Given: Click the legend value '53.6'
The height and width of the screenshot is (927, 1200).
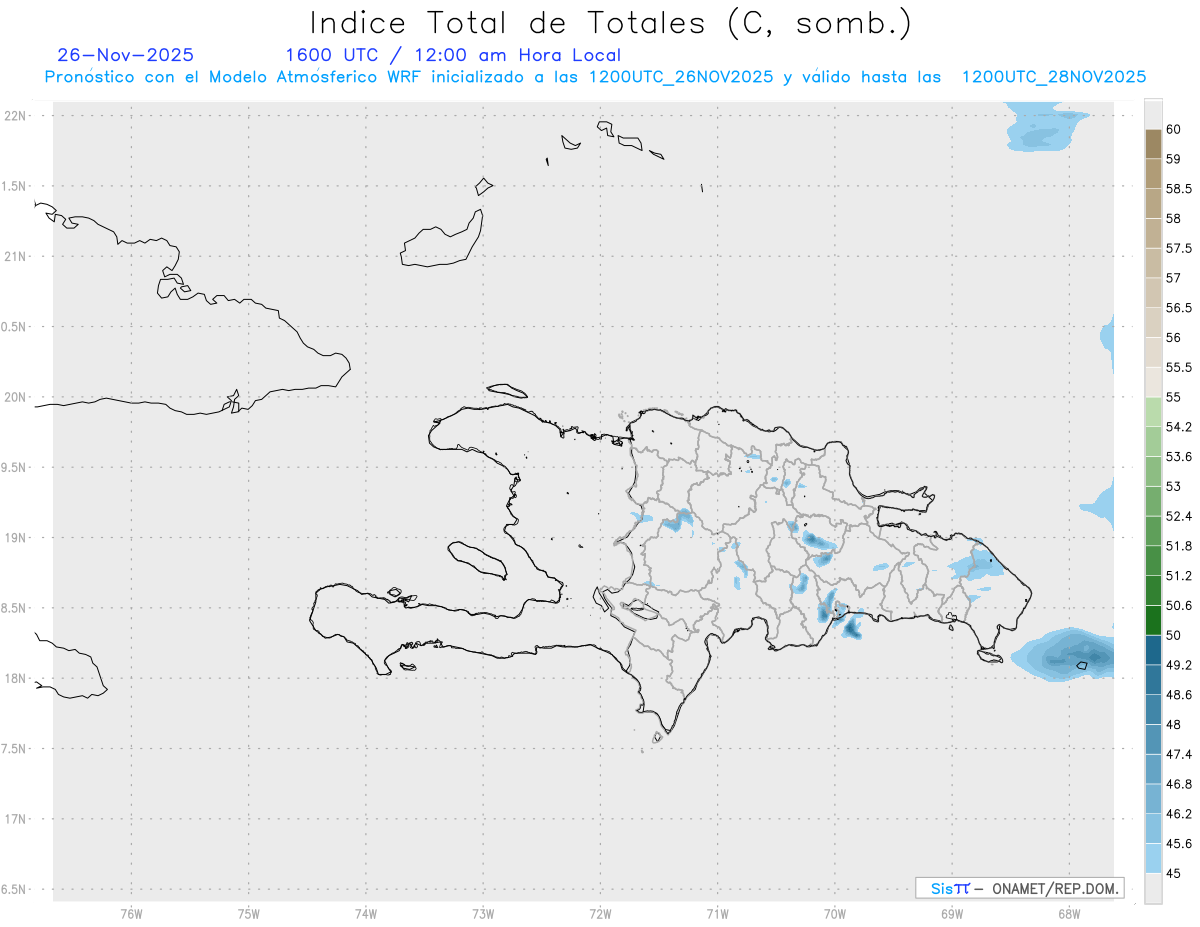Looking at the screenshot, I should 1178,457.
